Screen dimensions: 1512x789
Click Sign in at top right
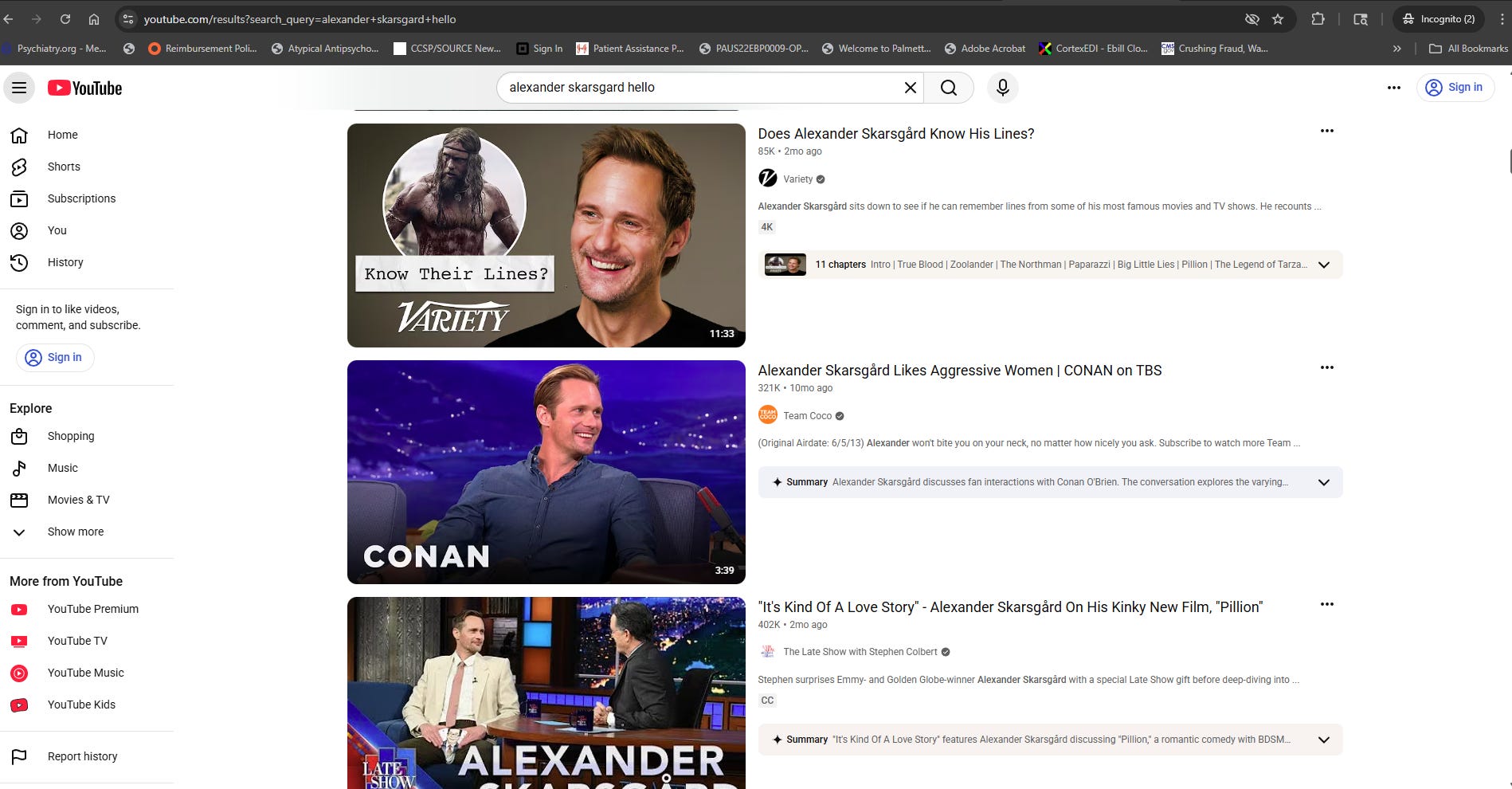1455,88
